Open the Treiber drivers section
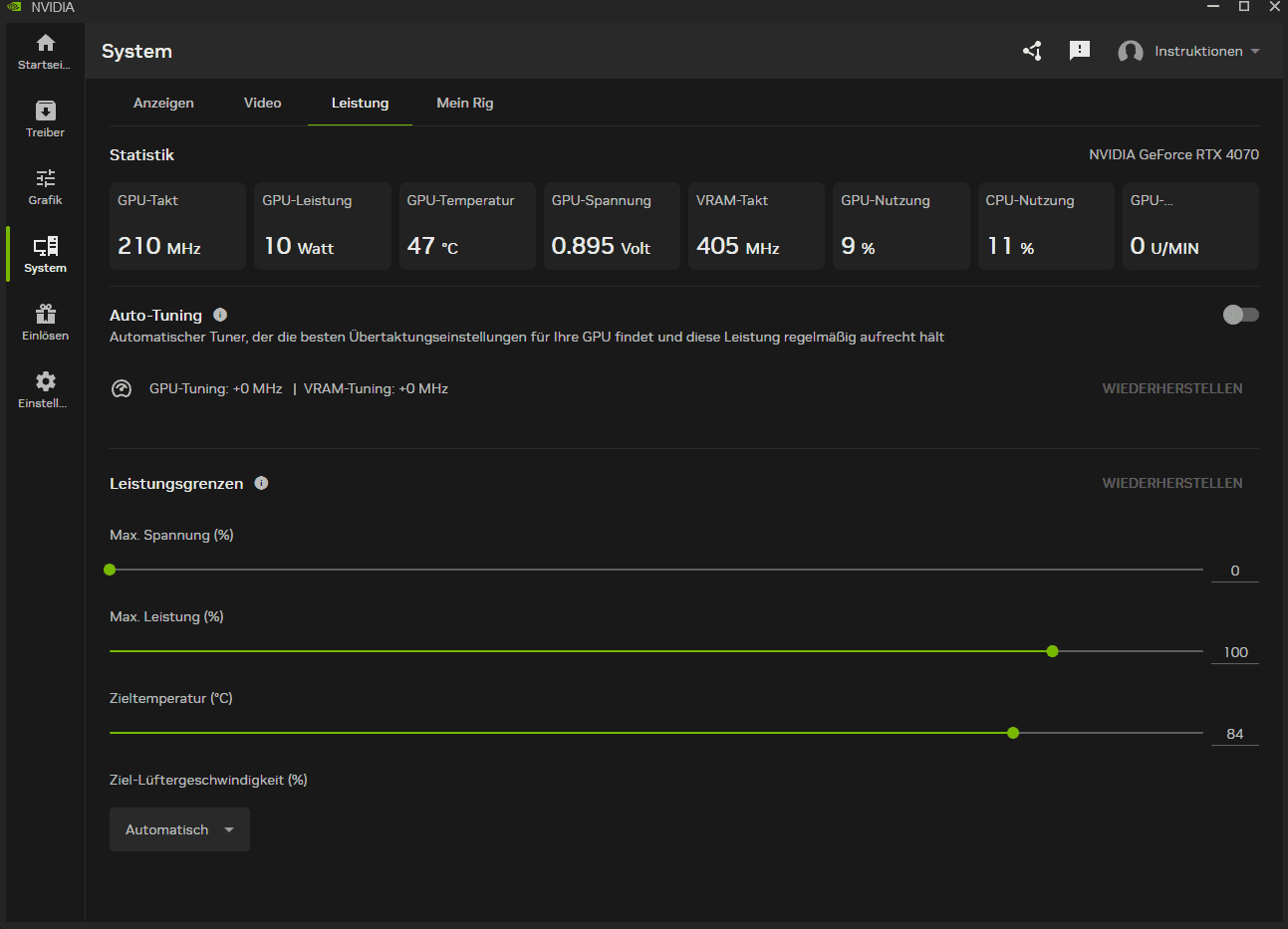The image size is (1288, 929). pos(45,112)
